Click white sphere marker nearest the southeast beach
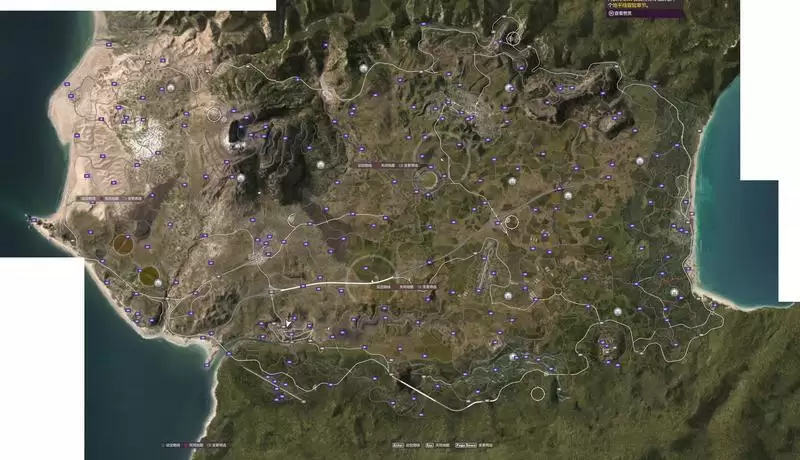Image resolution: width=800 pixels, height=460 pixels. point(674,292)
